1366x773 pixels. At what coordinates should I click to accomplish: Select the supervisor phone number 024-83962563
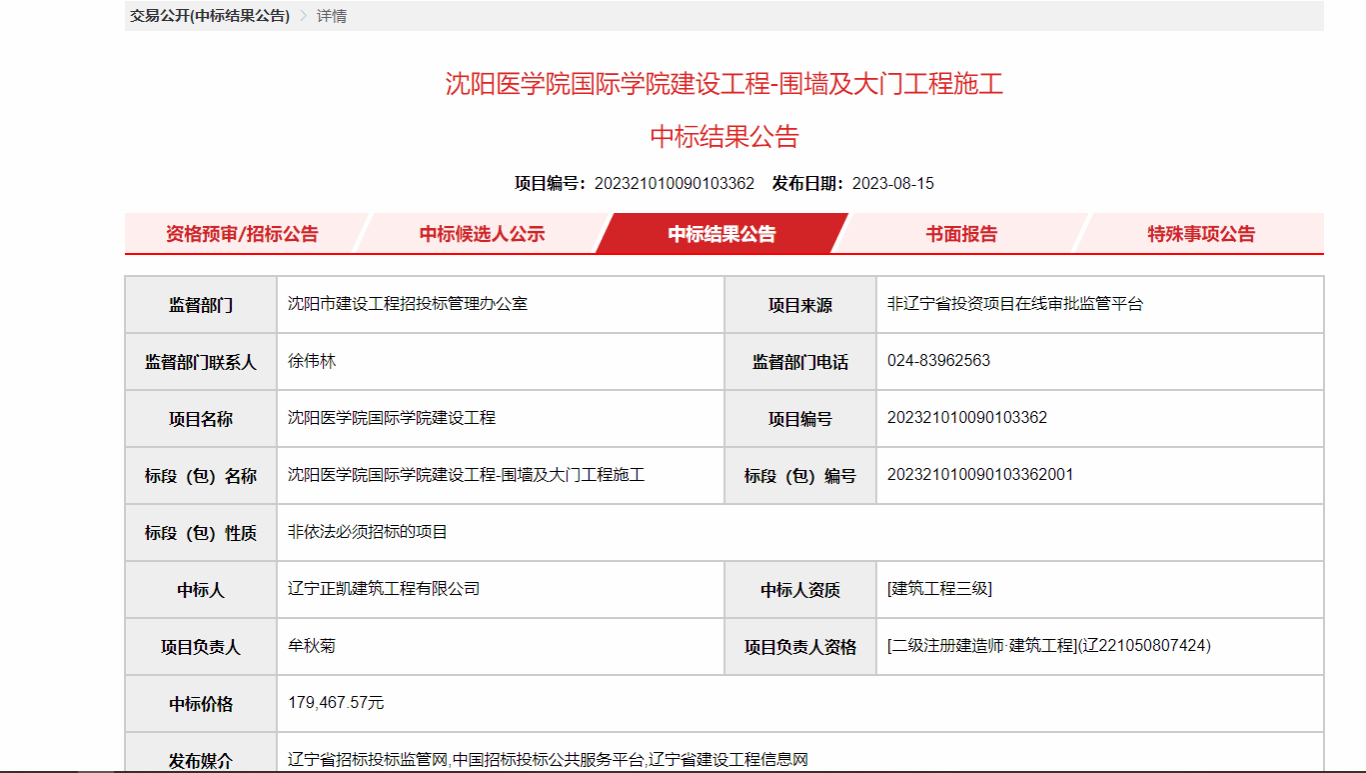(x=938, y=360)
